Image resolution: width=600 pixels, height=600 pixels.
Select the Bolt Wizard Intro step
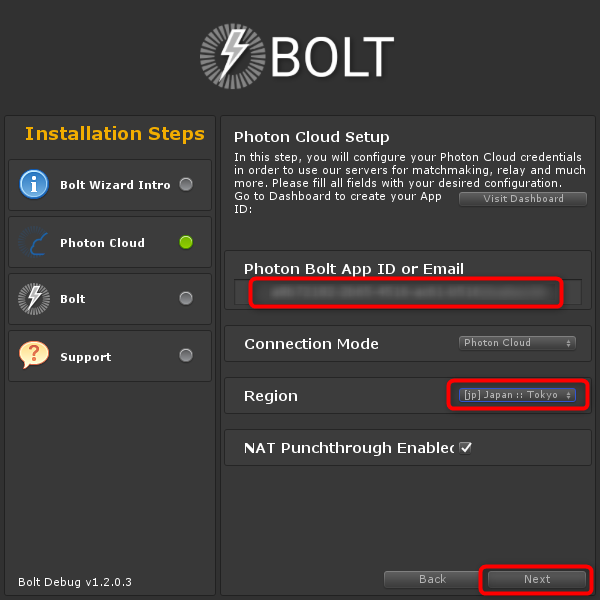[110, 185]
